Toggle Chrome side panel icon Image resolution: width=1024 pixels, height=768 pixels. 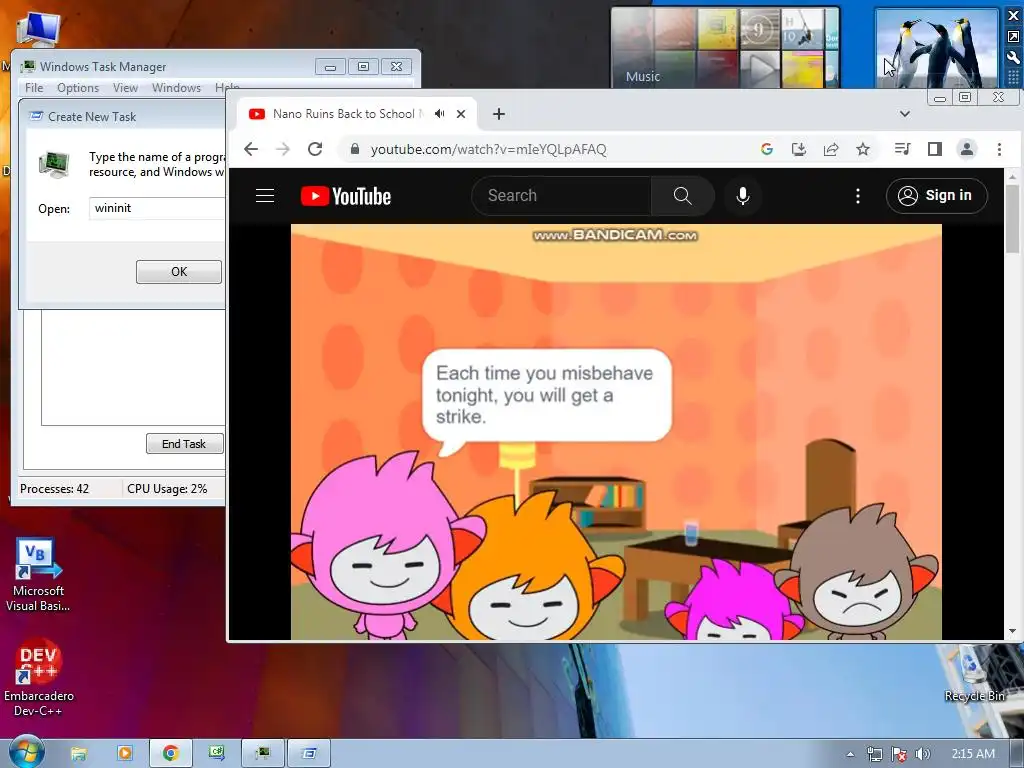click(x=935, y=150)
